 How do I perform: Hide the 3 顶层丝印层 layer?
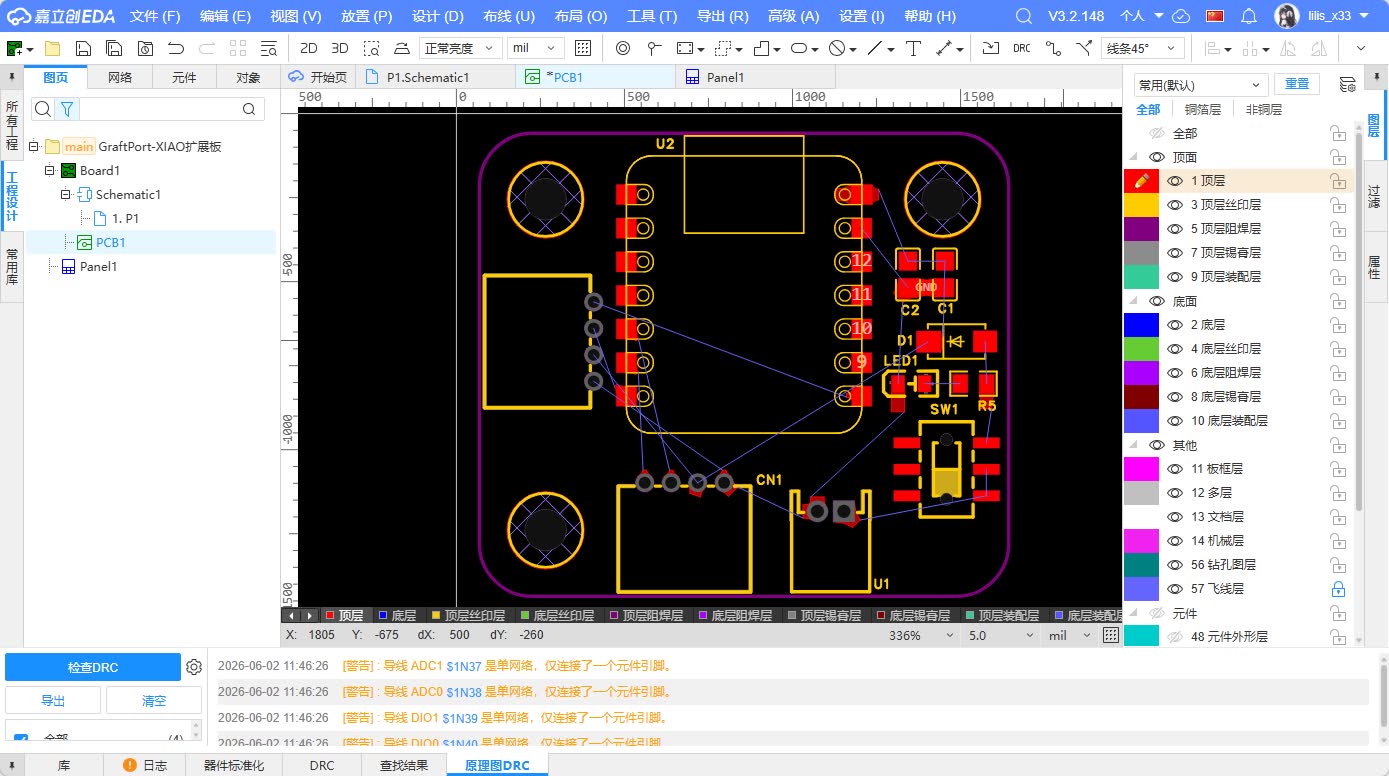1176,205
